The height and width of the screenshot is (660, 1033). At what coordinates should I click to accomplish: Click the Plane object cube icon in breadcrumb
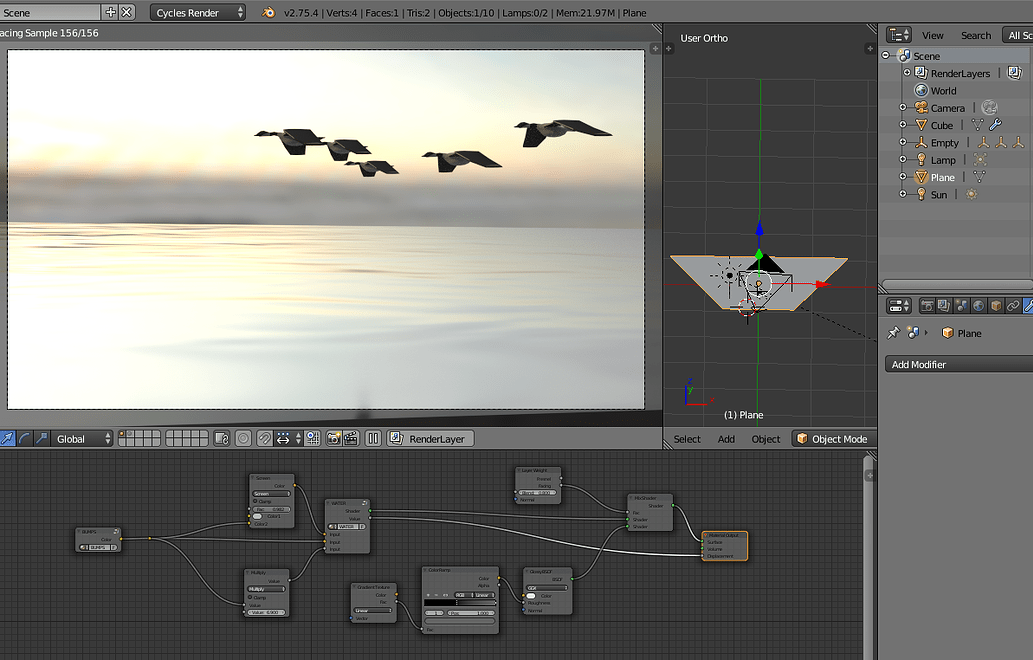(947, 333)
